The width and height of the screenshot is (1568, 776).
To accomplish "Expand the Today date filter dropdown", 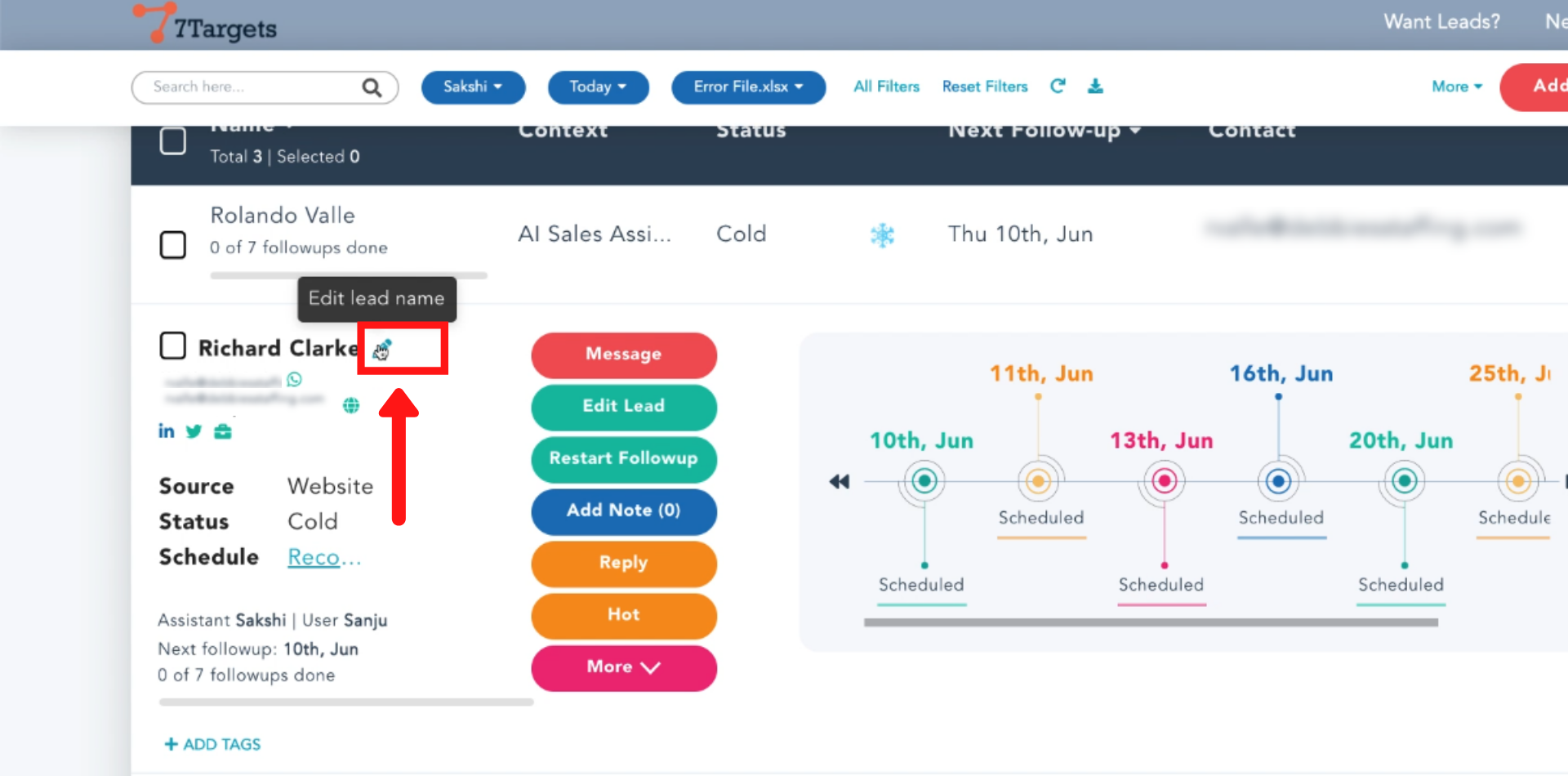I will tap(598, 87).
